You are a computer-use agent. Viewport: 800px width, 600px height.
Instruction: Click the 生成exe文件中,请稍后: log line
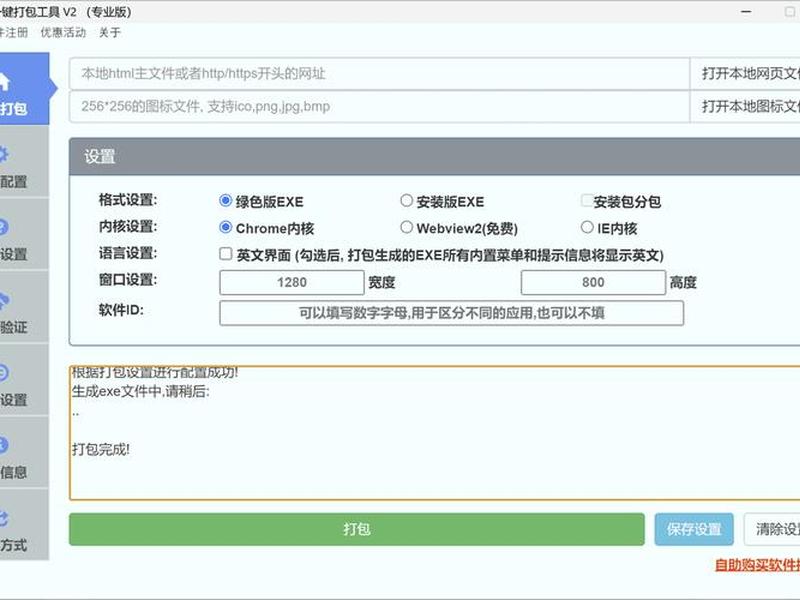click(x=141, y=392)
